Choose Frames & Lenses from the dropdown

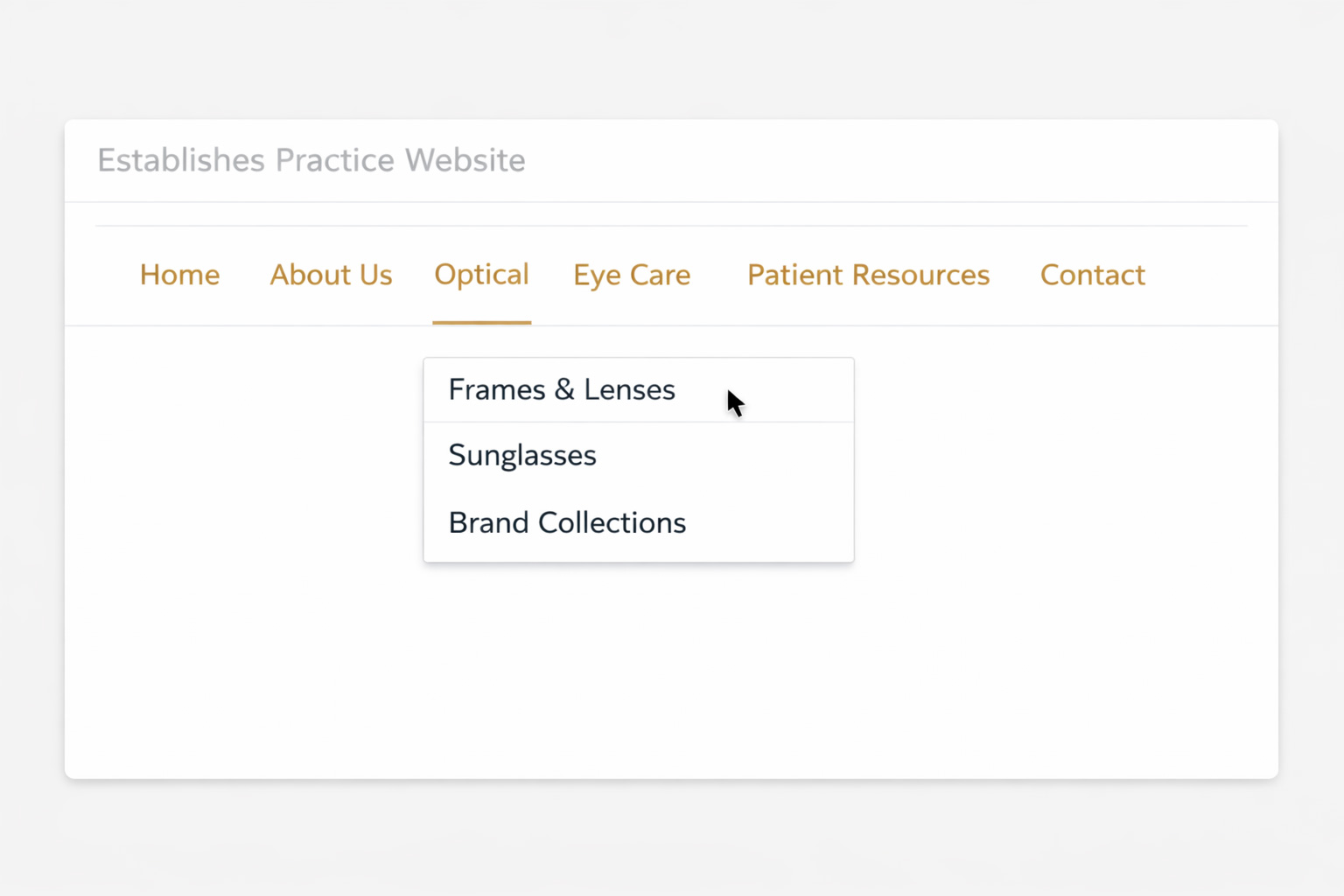click(x=561, y=388)
